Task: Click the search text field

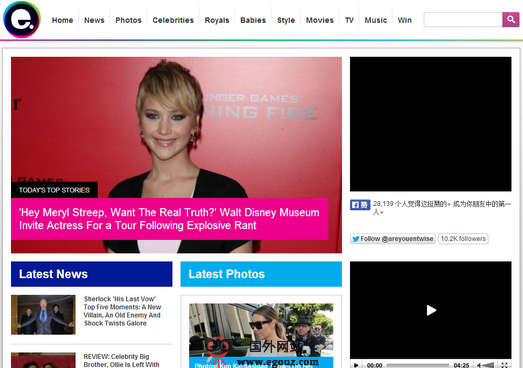Action: point(463,20)
